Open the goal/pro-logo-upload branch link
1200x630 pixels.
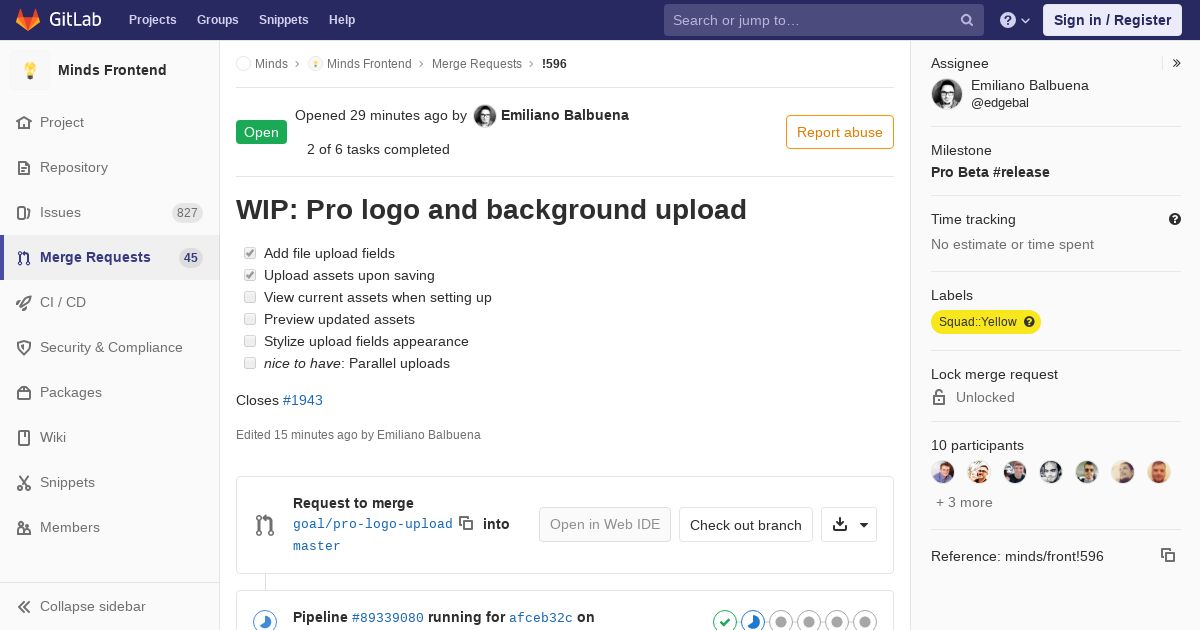pos(373,524)
